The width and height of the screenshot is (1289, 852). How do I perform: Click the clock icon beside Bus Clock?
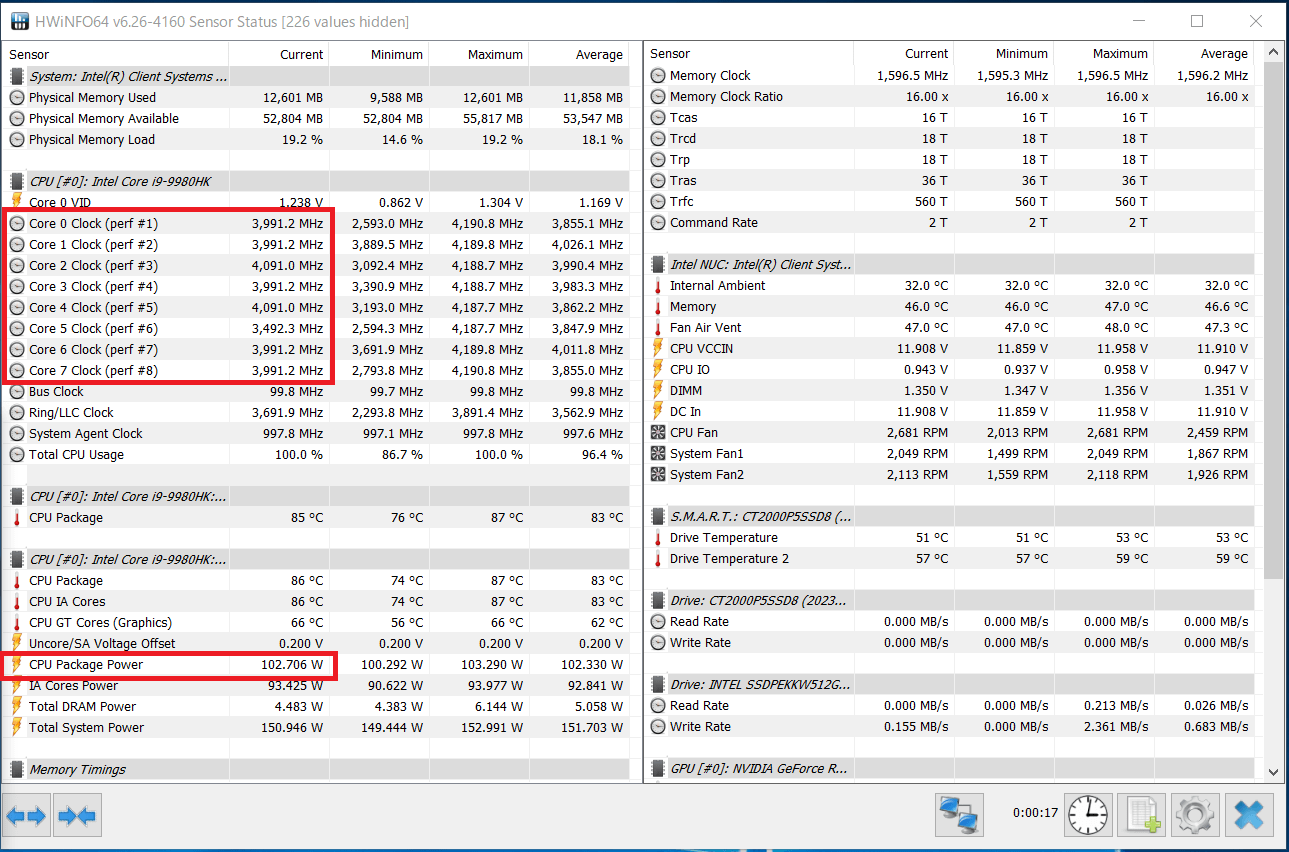click(17, 392)
